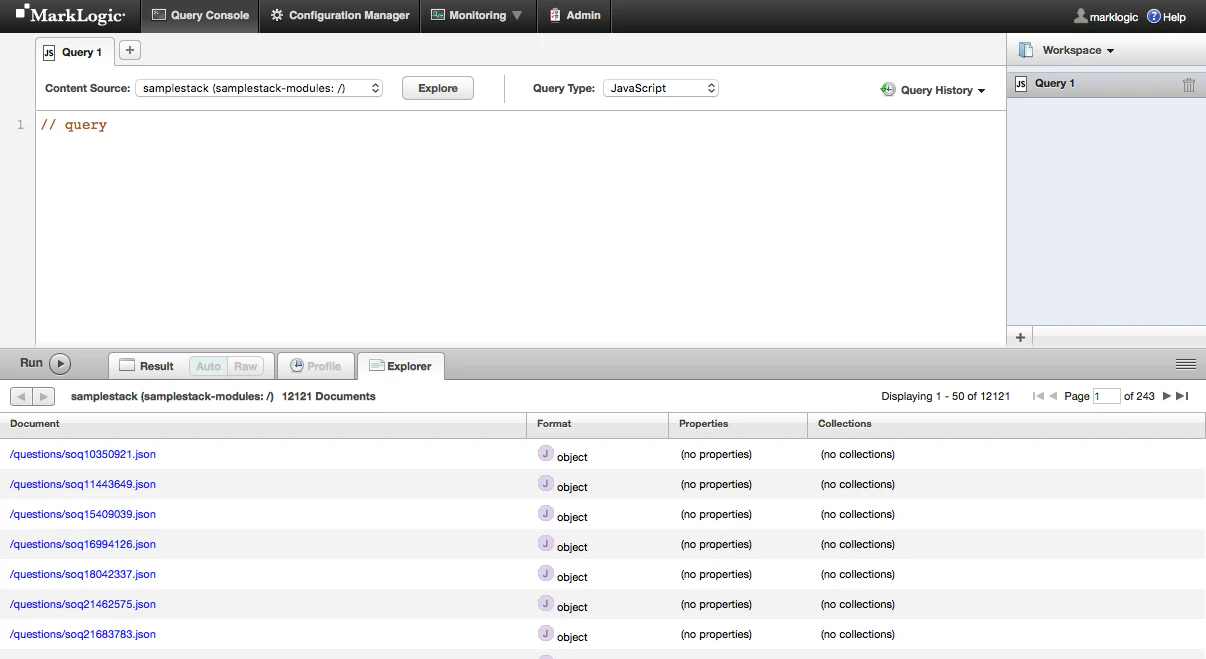Switch to the Admin tab

coord(574,16)
